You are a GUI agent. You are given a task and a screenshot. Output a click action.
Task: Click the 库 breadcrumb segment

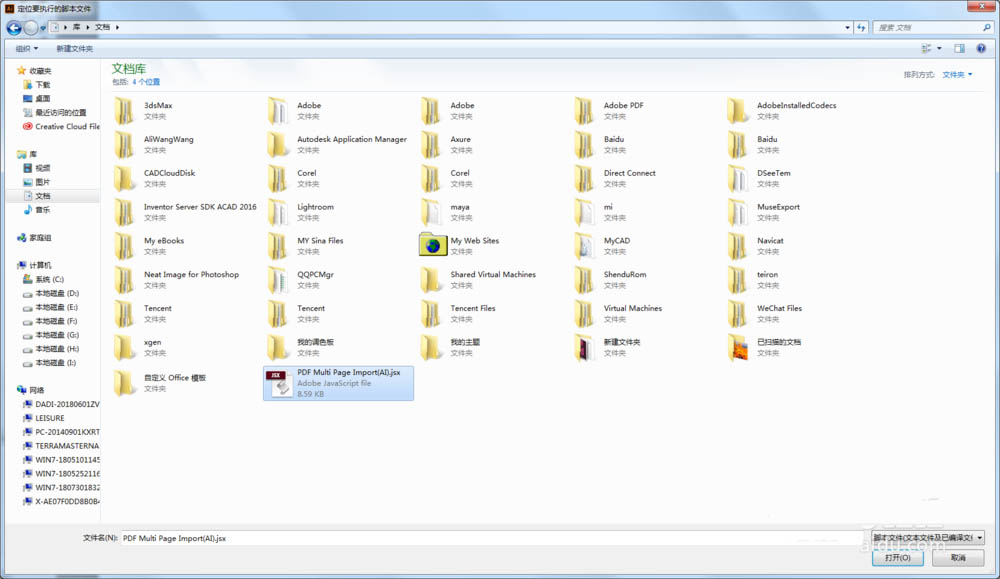click(77, 27)
